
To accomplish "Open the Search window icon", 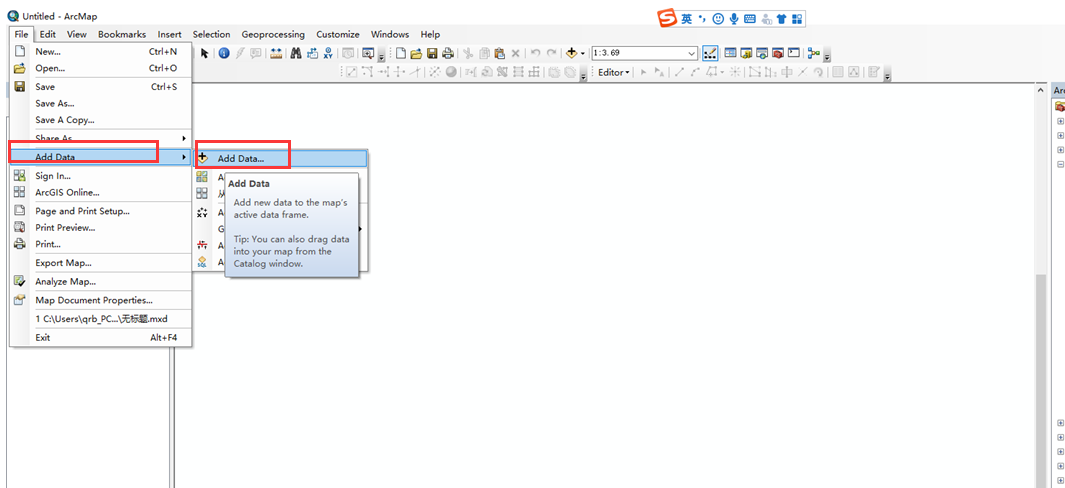I will click(762, 53).
